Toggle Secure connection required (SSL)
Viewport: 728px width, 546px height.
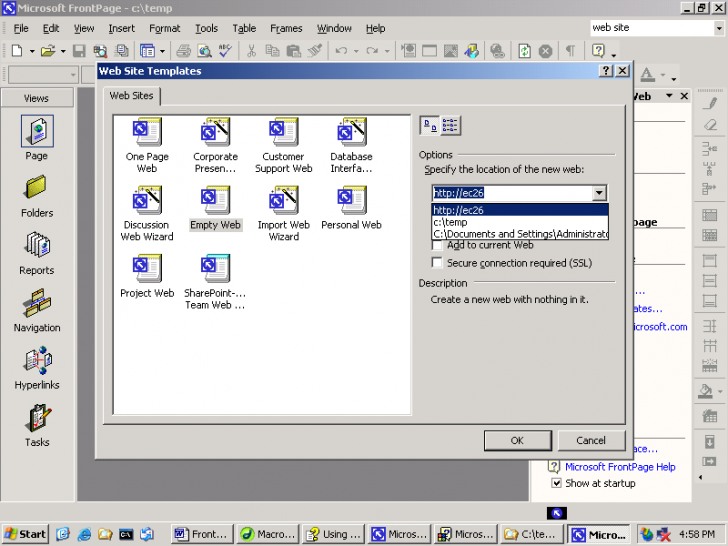(437, 263)
